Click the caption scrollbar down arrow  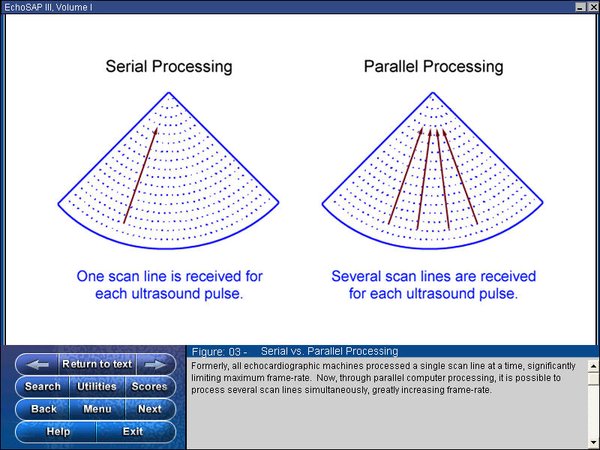pyautogui.click(x=592, y=442)
